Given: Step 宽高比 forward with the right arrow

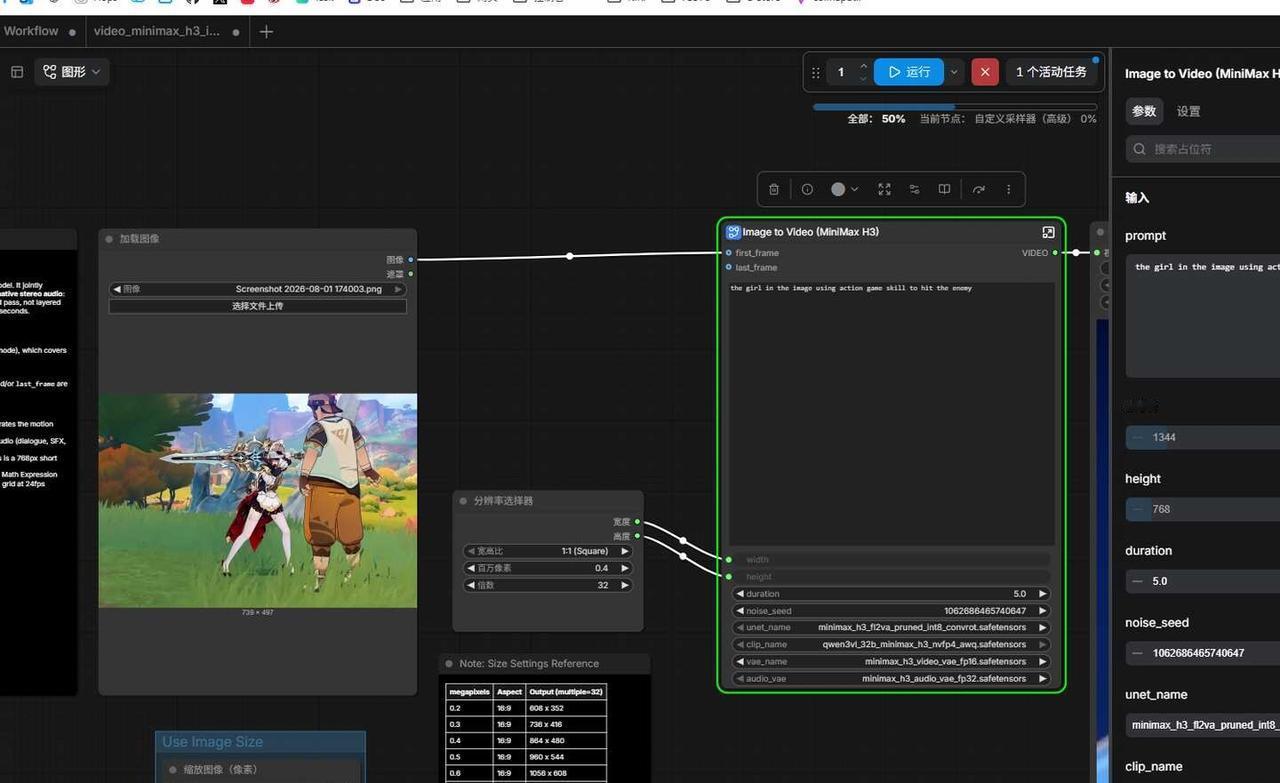Looking at the screenshot, I should [625, 551].
